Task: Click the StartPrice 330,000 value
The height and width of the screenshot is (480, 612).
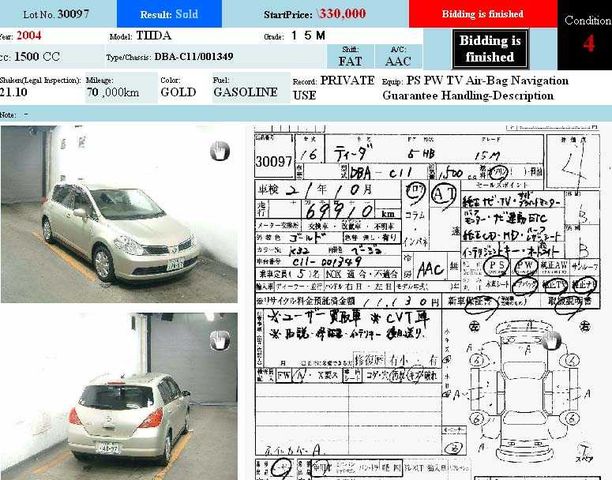Action: click(x=342, y=14)
